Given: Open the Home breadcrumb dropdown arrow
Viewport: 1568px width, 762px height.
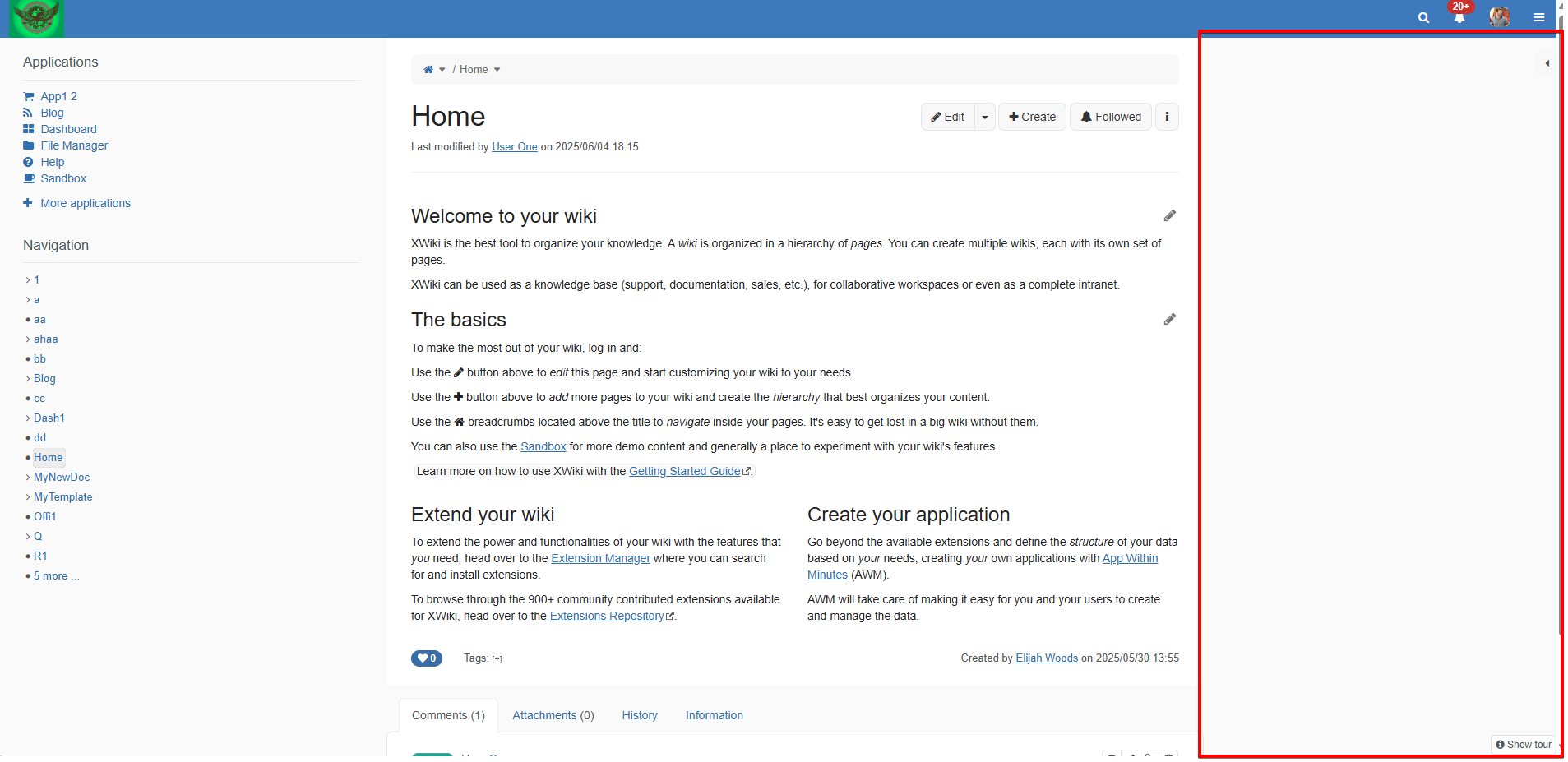Looking at the screenshot, I should (x=497, y=70).
